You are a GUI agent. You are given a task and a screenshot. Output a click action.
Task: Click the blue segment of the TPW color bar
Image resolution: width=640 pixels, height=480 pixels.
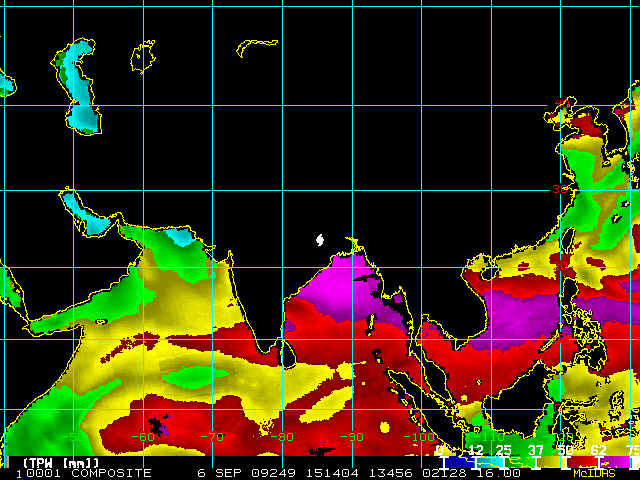click(x=459, y=462)
